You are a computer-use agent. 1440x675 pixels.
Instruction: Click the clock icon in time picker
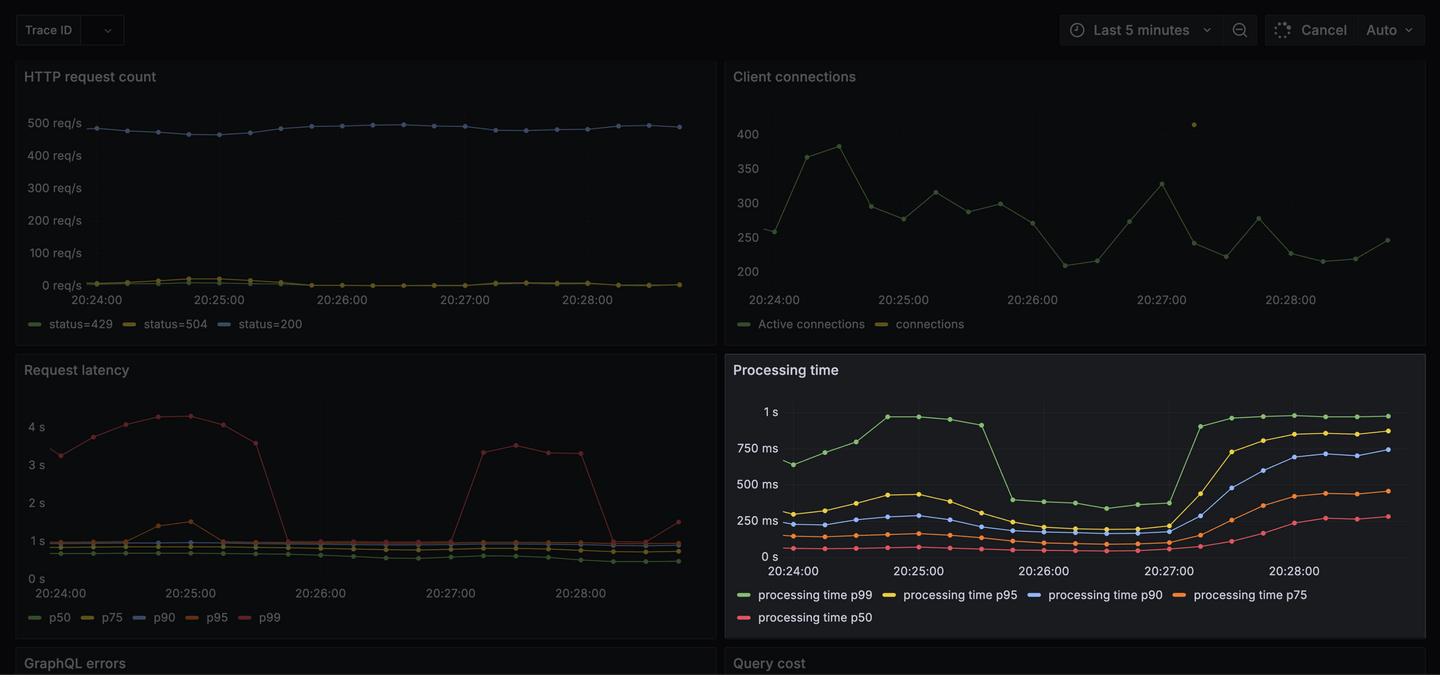(x=1077, y=30)
